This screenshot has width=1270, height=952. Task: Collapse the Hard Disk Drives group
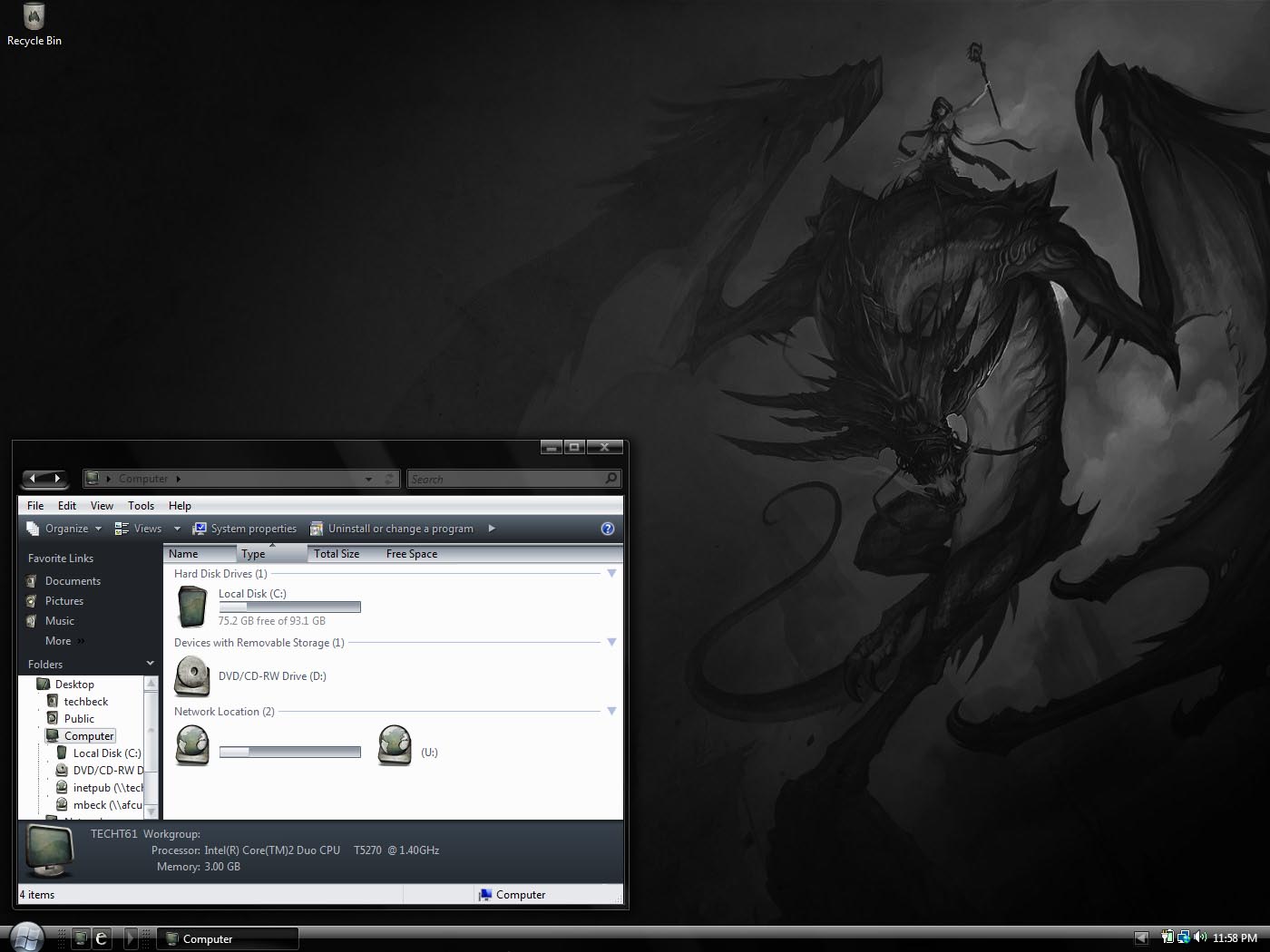[x=611, y=574]
